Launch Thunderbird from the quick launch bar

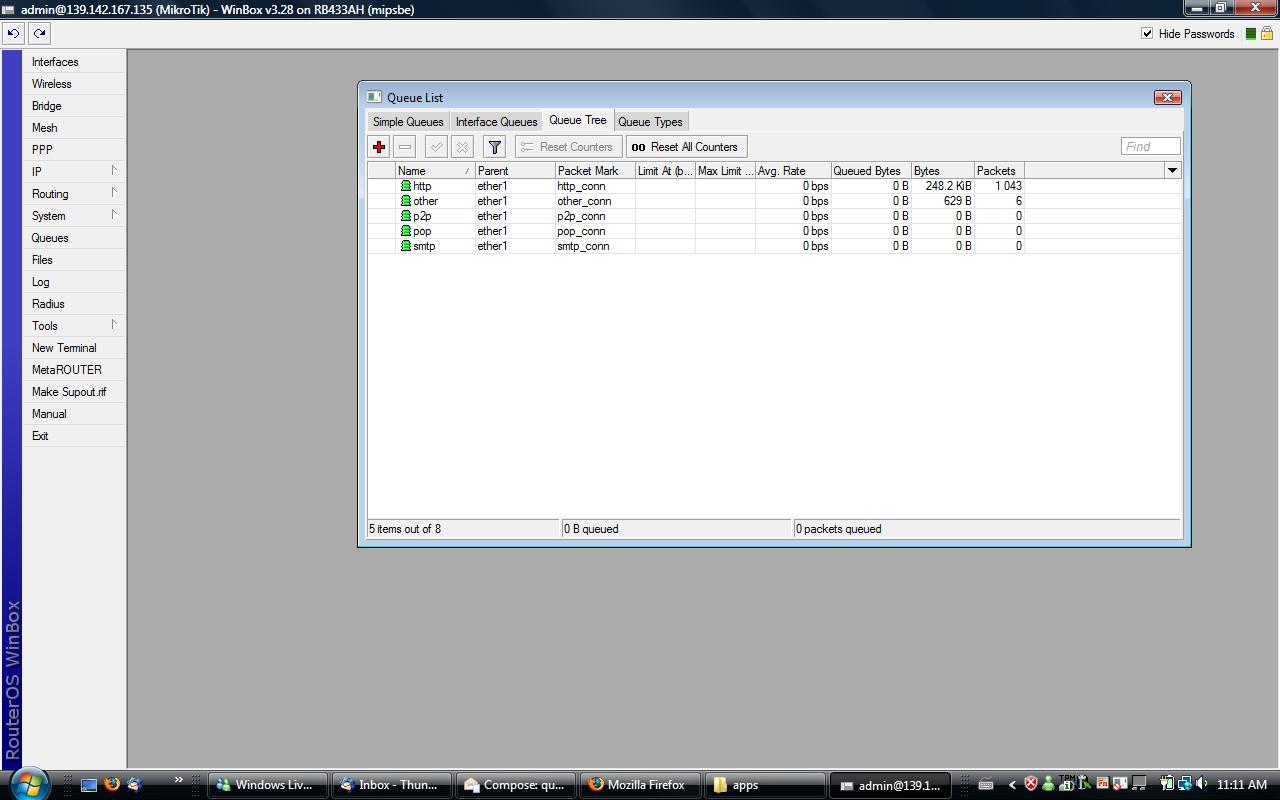point(135,785)
